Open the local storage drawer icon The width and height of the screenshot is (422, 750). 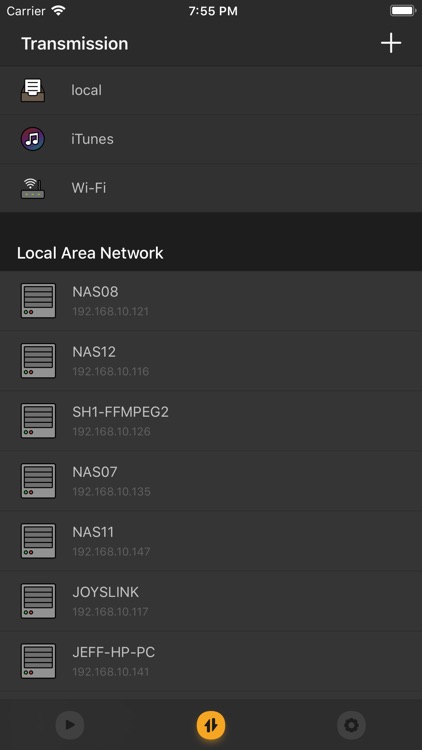pos(33,90)
